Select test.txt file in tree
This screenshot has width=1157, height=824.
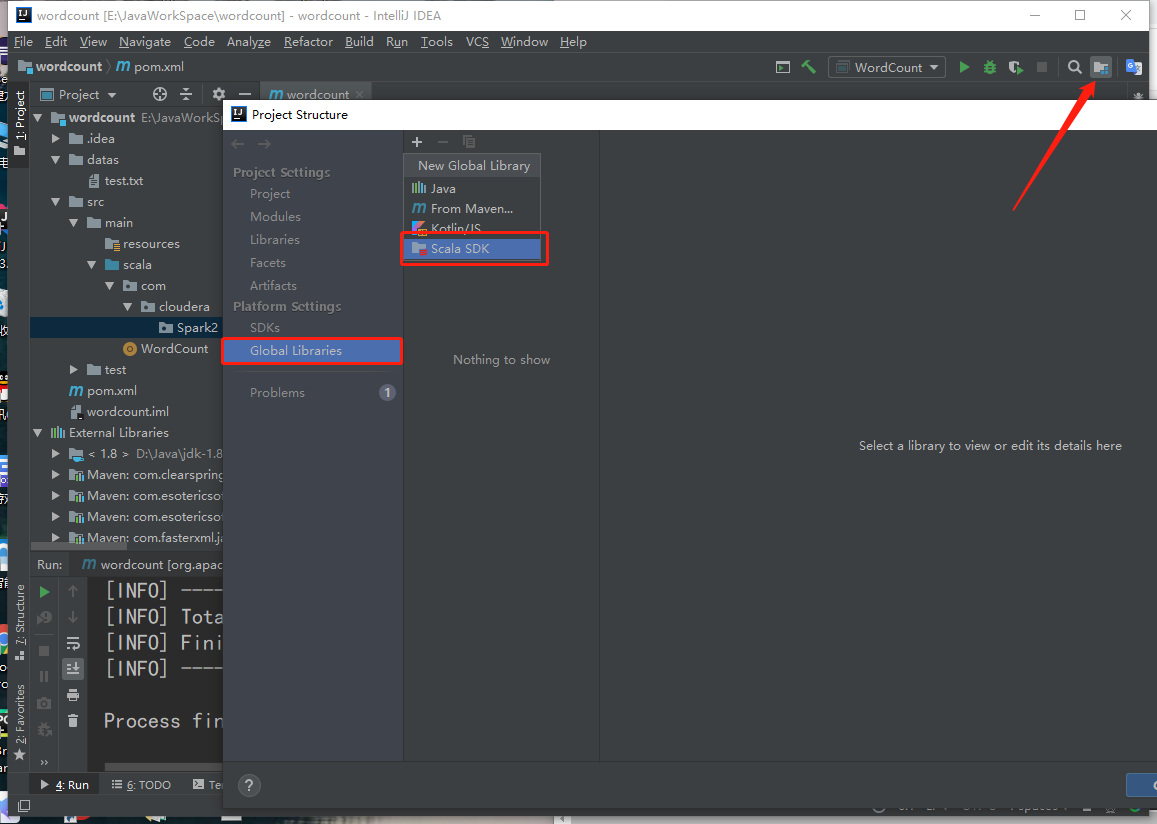click(123, 181)
